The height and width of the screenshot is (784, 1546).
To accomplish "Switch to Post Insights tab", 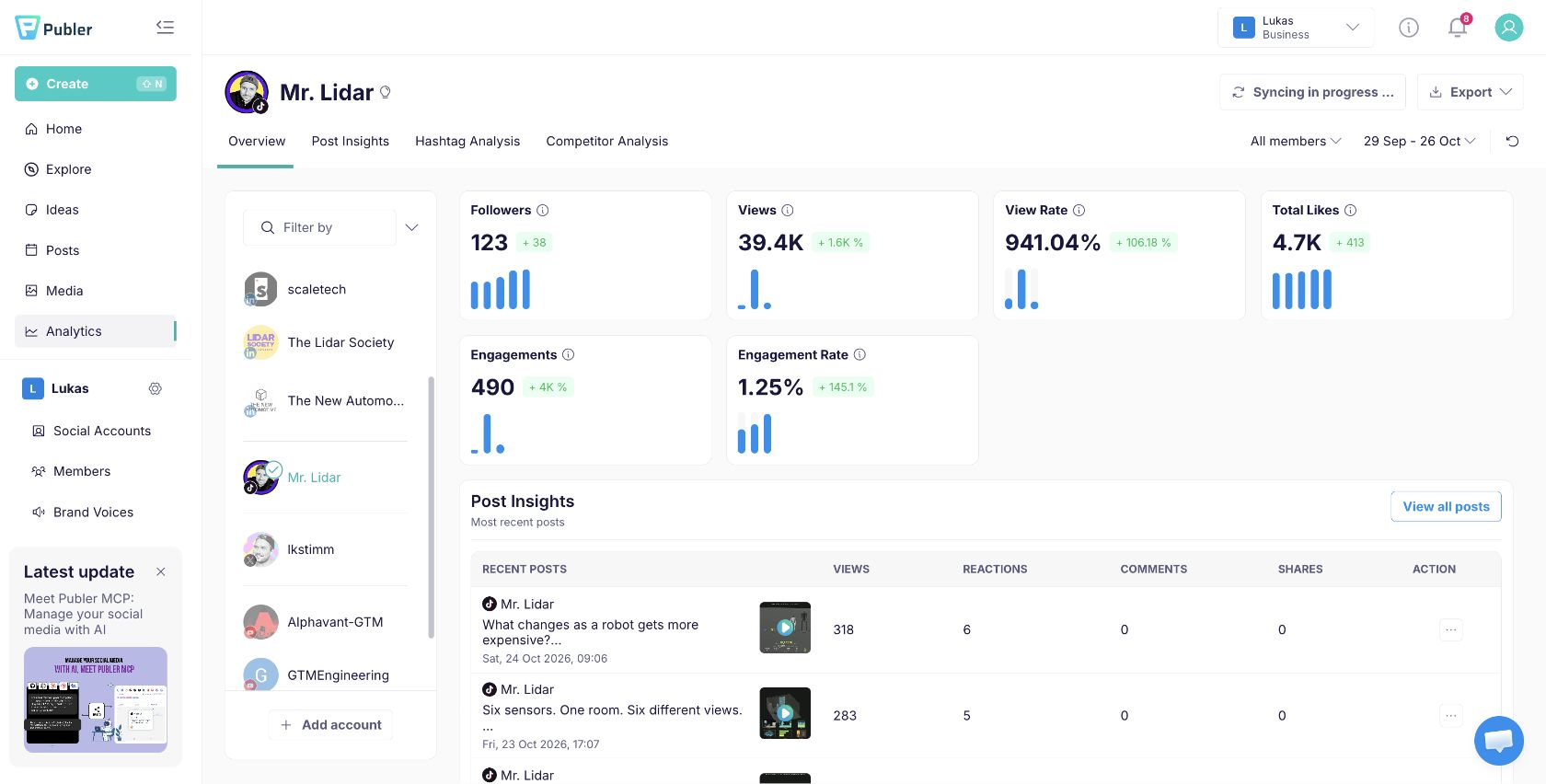I will pyautogui.click(x=351, y=141).
